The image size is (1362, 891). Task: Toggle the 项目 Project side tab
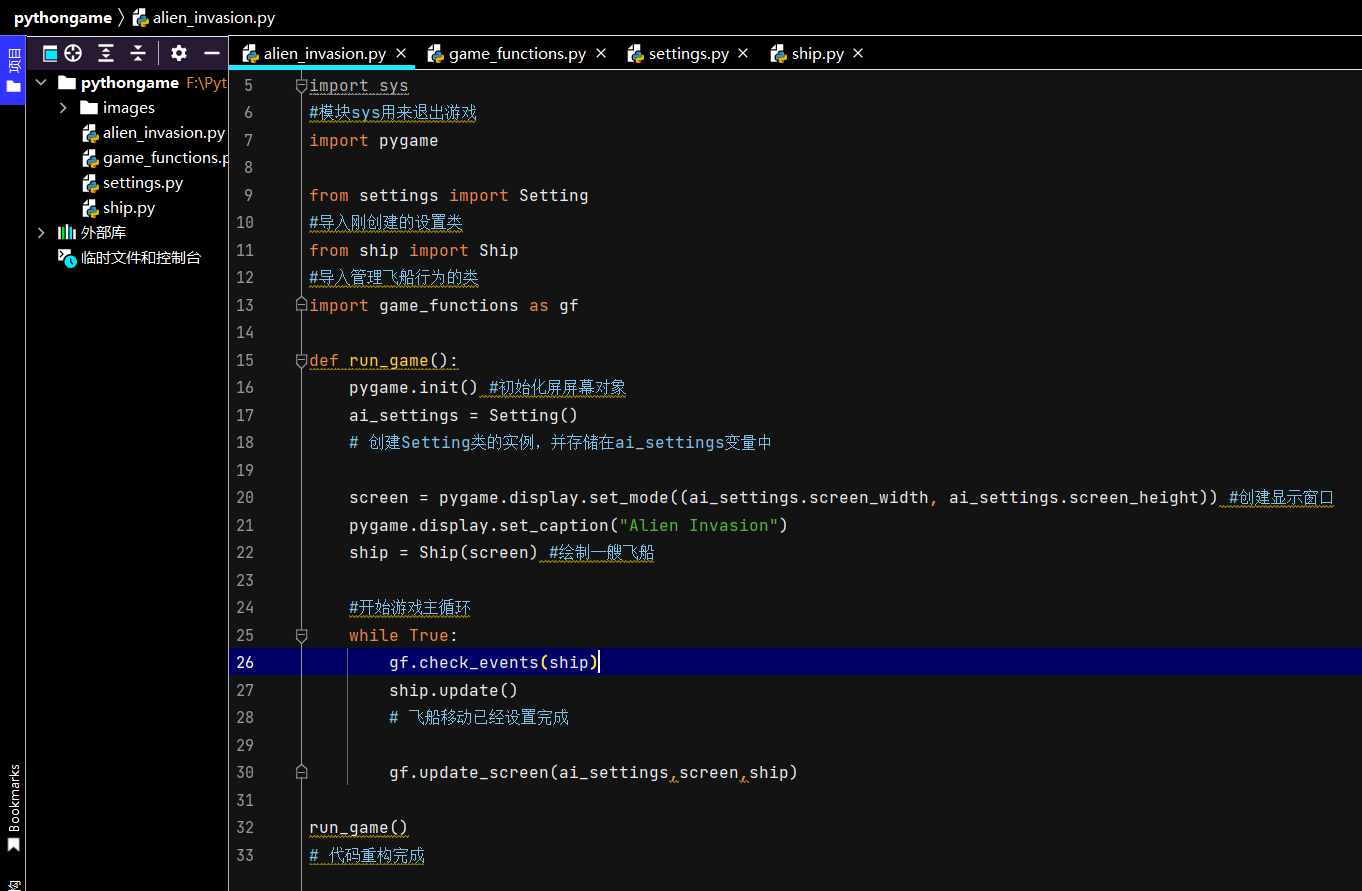coord(13,69)
